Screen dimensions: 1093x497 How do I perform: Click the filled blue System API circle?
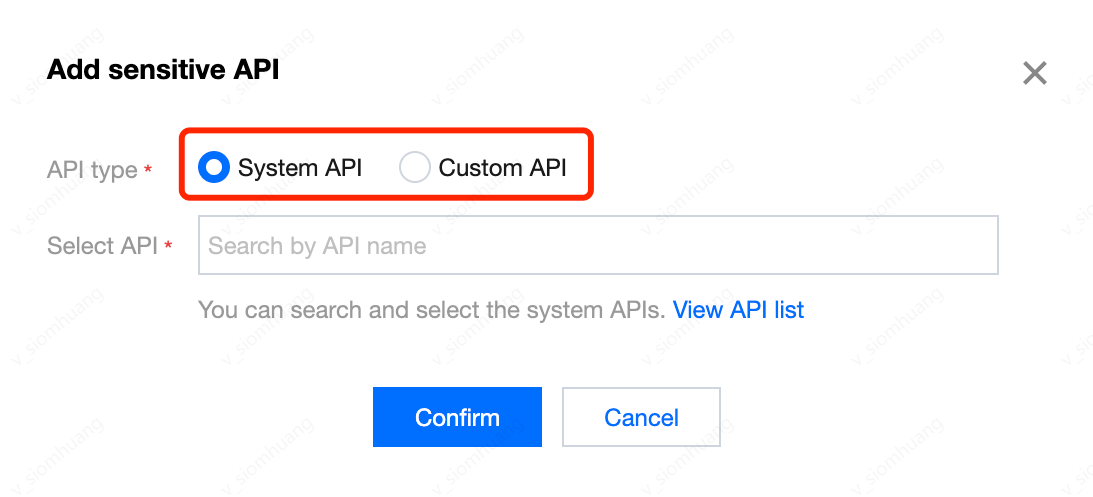click(214, 168)
